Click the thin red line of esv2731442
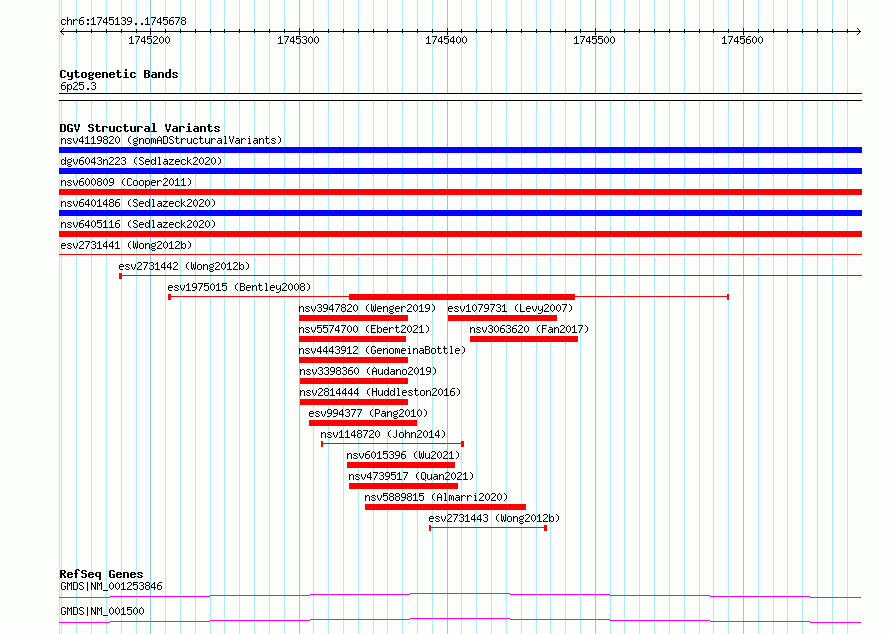Screen dimensions: 890x634 [491, 276]
